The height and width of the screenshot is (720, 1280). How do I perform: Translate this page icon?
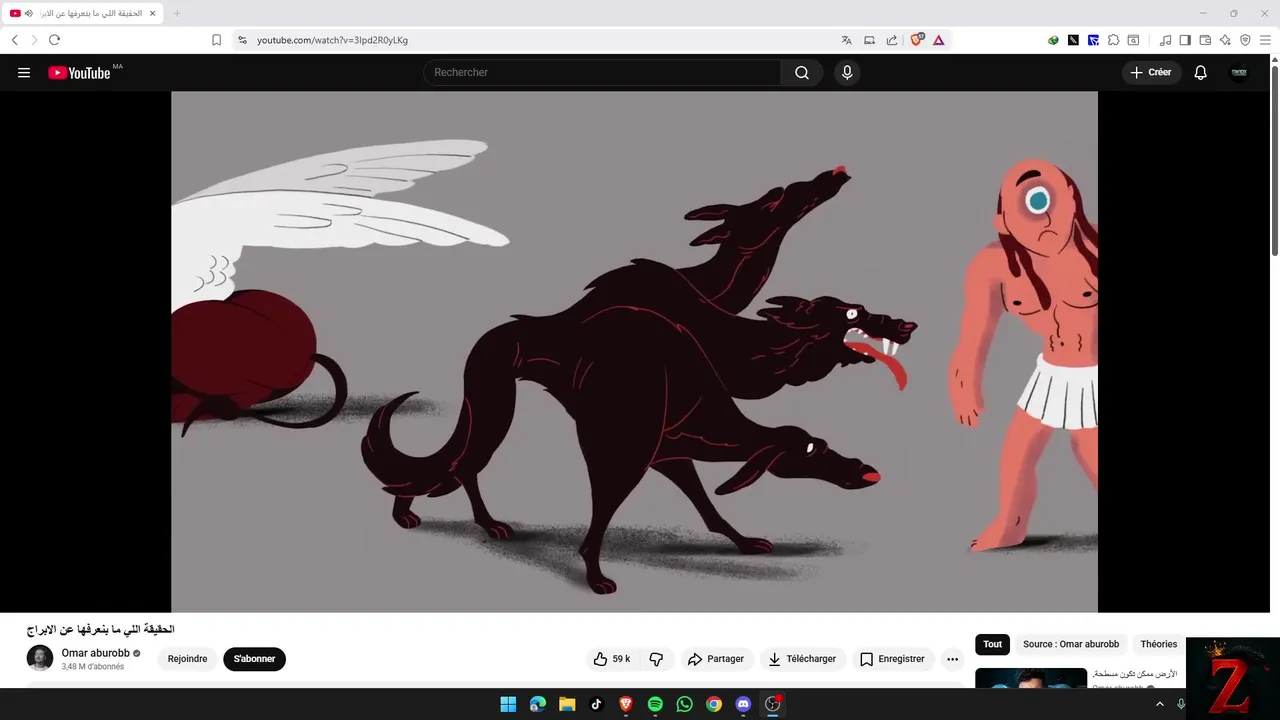pos(846,40)
